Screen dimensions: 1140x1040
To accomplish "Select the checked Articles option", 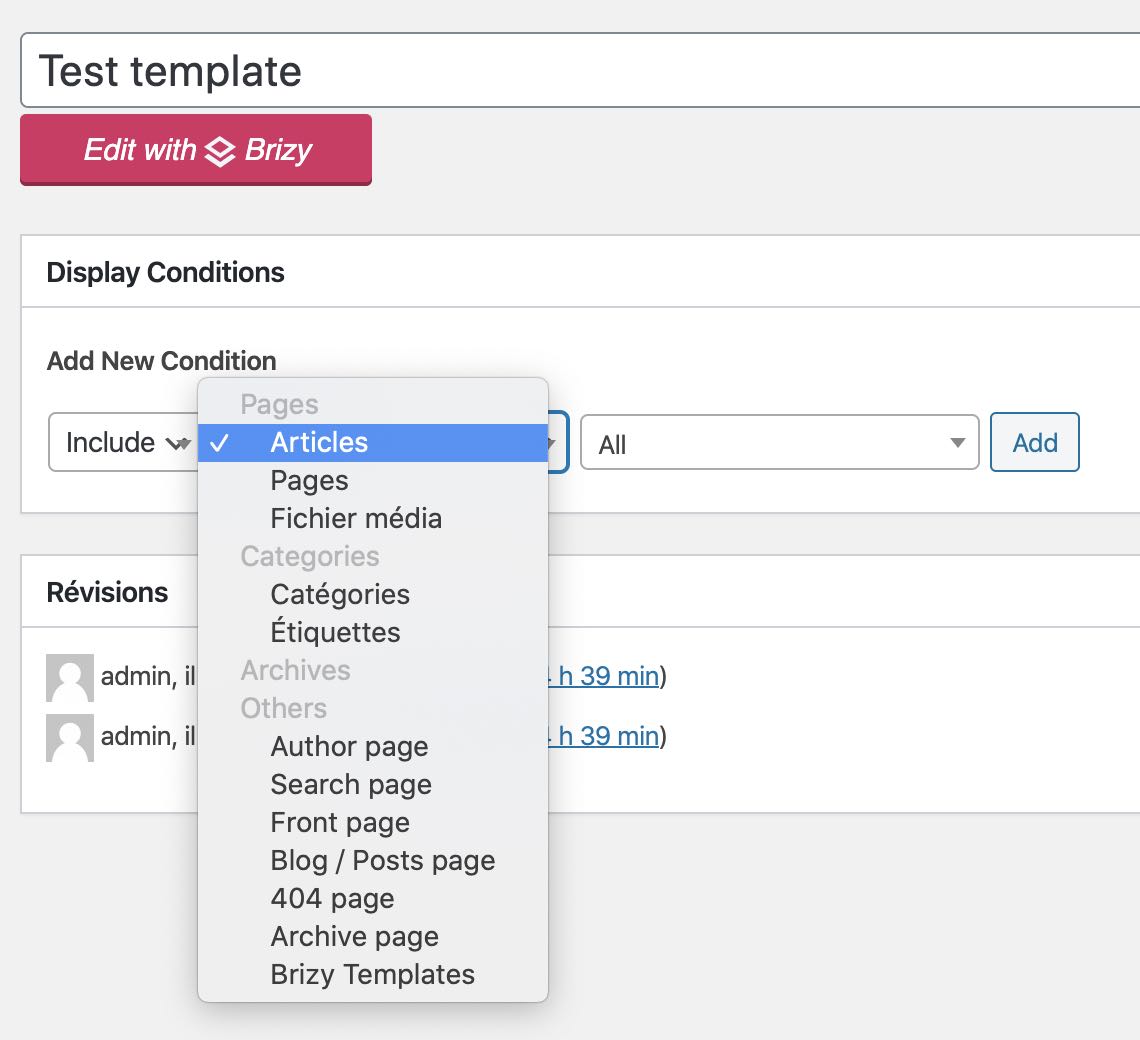I will click(319, 443).
